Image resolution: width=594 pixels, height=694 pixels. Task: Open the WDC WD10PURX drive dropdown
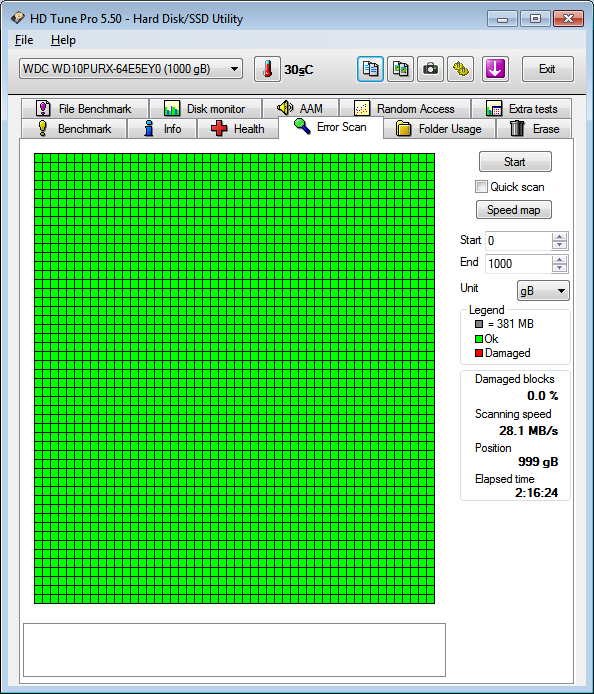click(131, 69)
